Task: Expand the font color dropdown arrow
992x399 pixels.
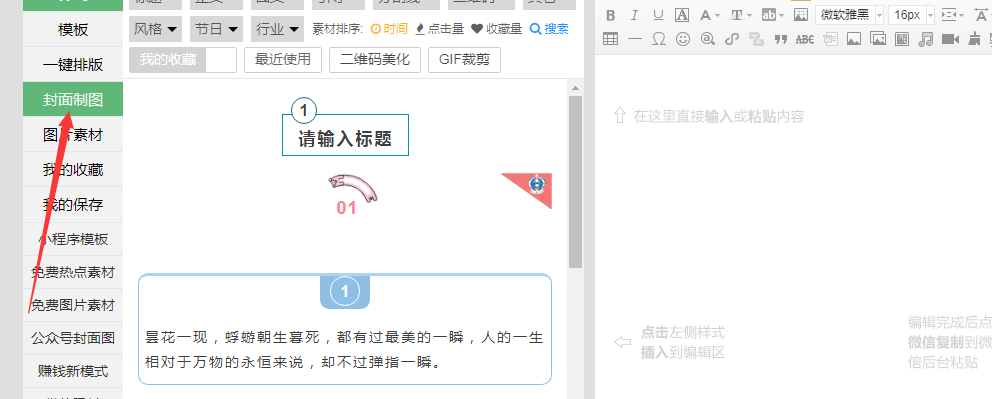Action: pyautogui.click(x=717, y=15)
